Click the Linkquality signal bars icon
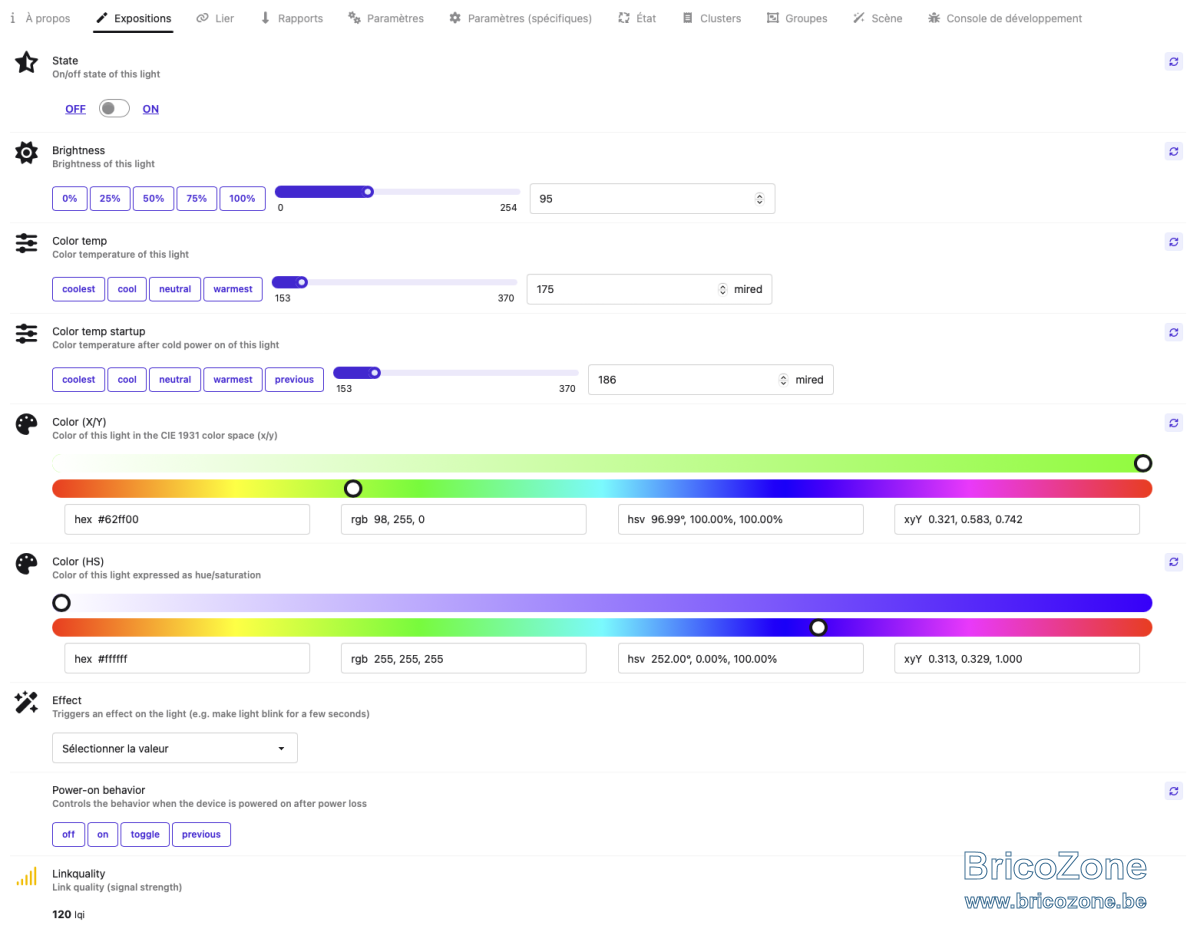1200x945 pixels. pyautogui.click(x=27, y=876)
